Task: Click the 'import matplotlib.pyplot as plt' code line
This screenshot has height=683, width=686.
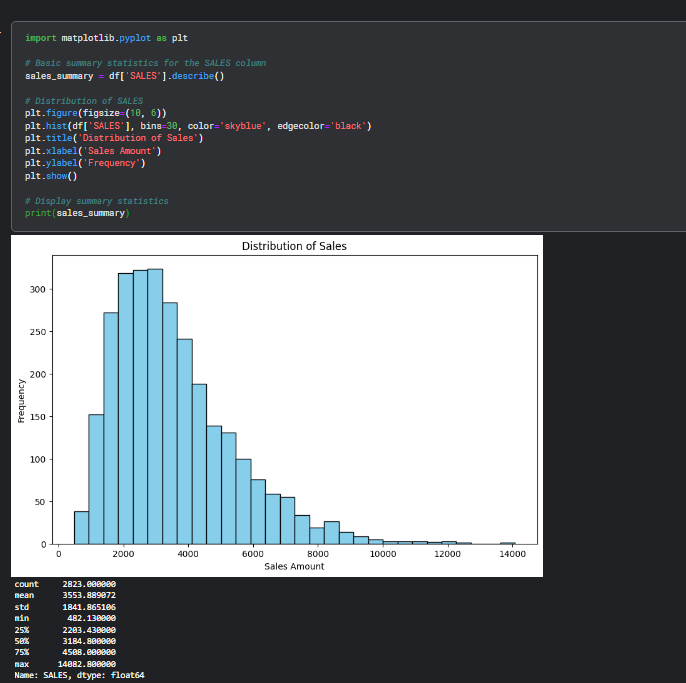Action: (106, 38)
